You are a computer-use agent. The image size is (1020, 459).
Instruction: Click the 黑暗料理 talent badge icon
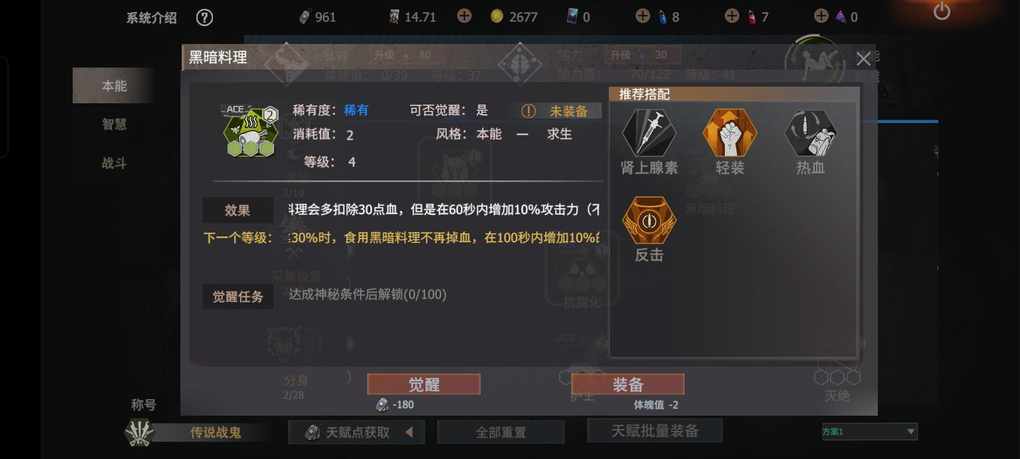[x=250, y=131]
